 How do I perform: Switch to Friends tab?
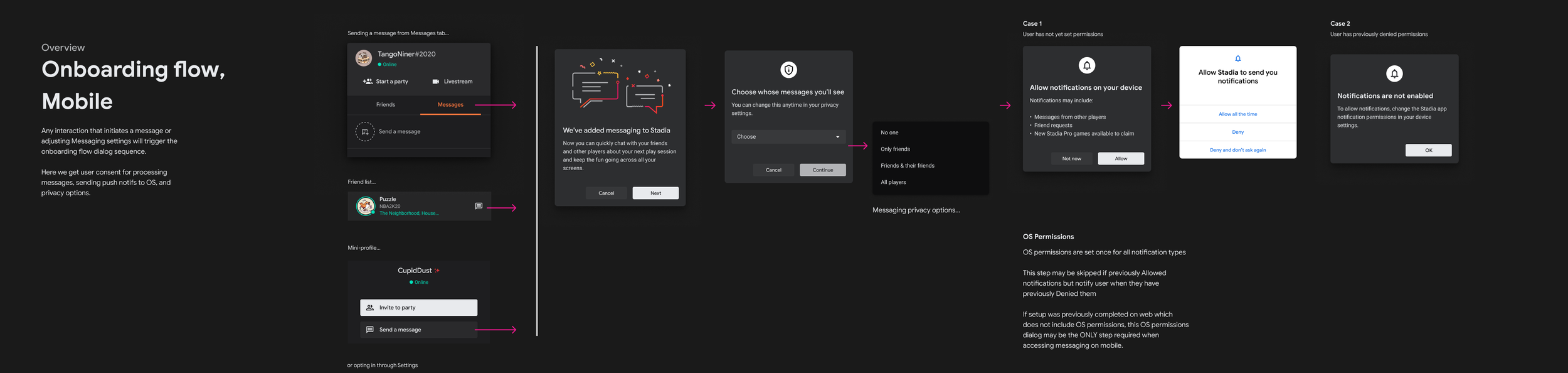pyautogui.click(x=386, y=105)
